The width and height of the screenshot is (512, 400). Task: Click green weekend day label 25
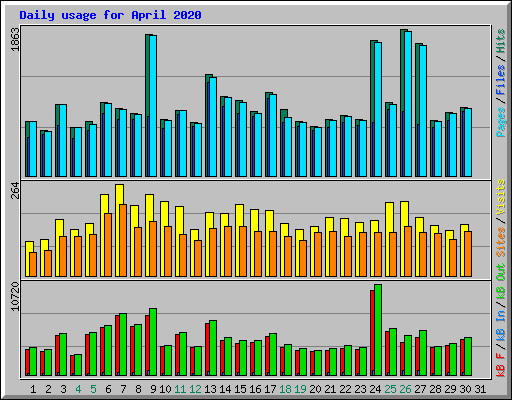(x=390, y=389)
